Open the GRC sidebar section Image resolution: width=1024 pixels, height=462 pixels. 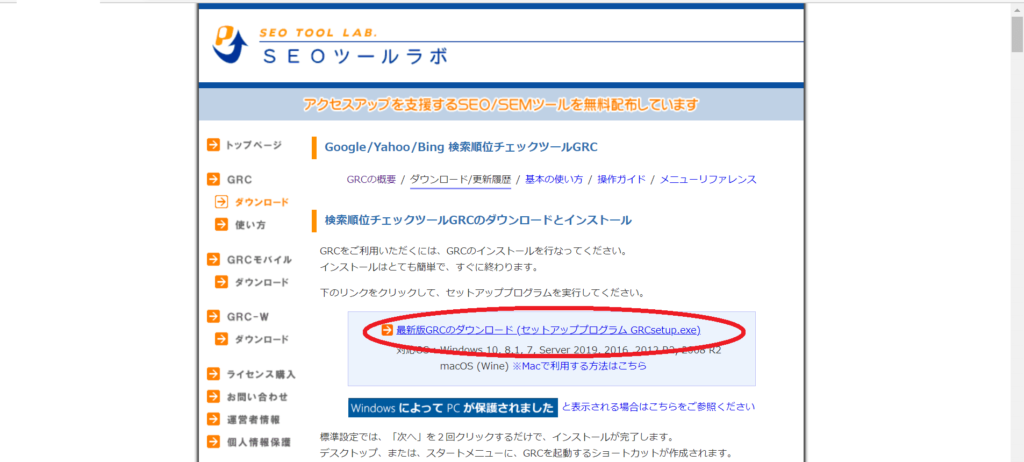point(239,179)
